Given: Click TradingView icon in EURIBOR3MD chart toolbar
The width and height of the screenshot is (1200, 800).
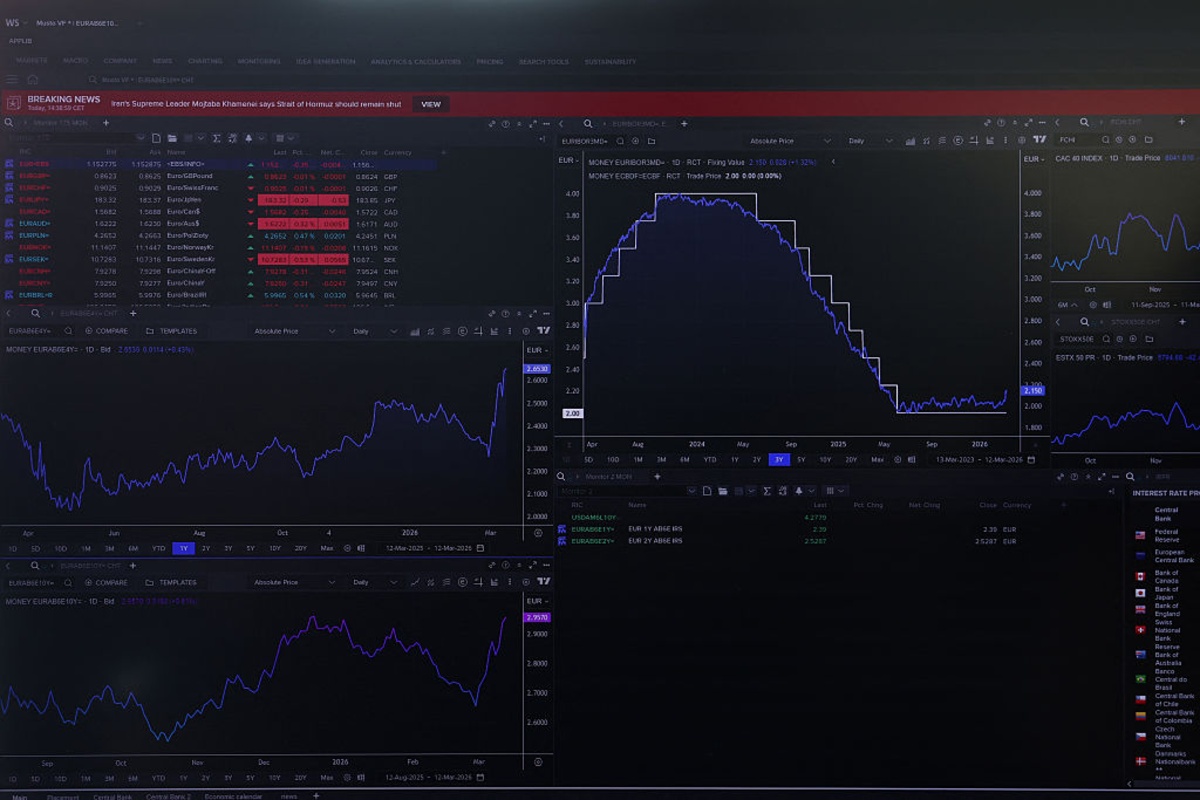Looking at the screenshot, I should coord(1040,140).
